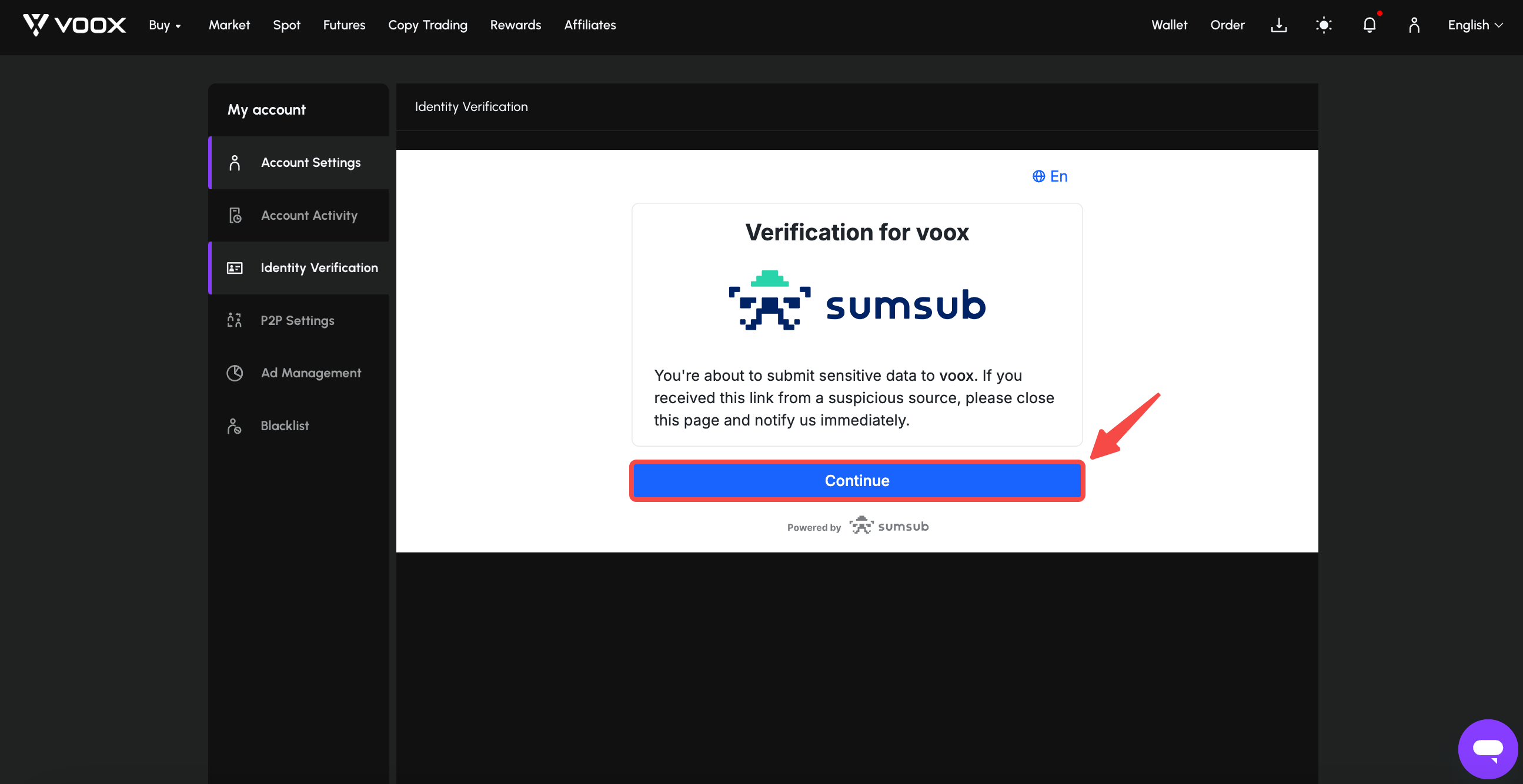Screen dimensions: 1523x784
Task: Open the English language dropdown
Action: (x=1475, y=25)
